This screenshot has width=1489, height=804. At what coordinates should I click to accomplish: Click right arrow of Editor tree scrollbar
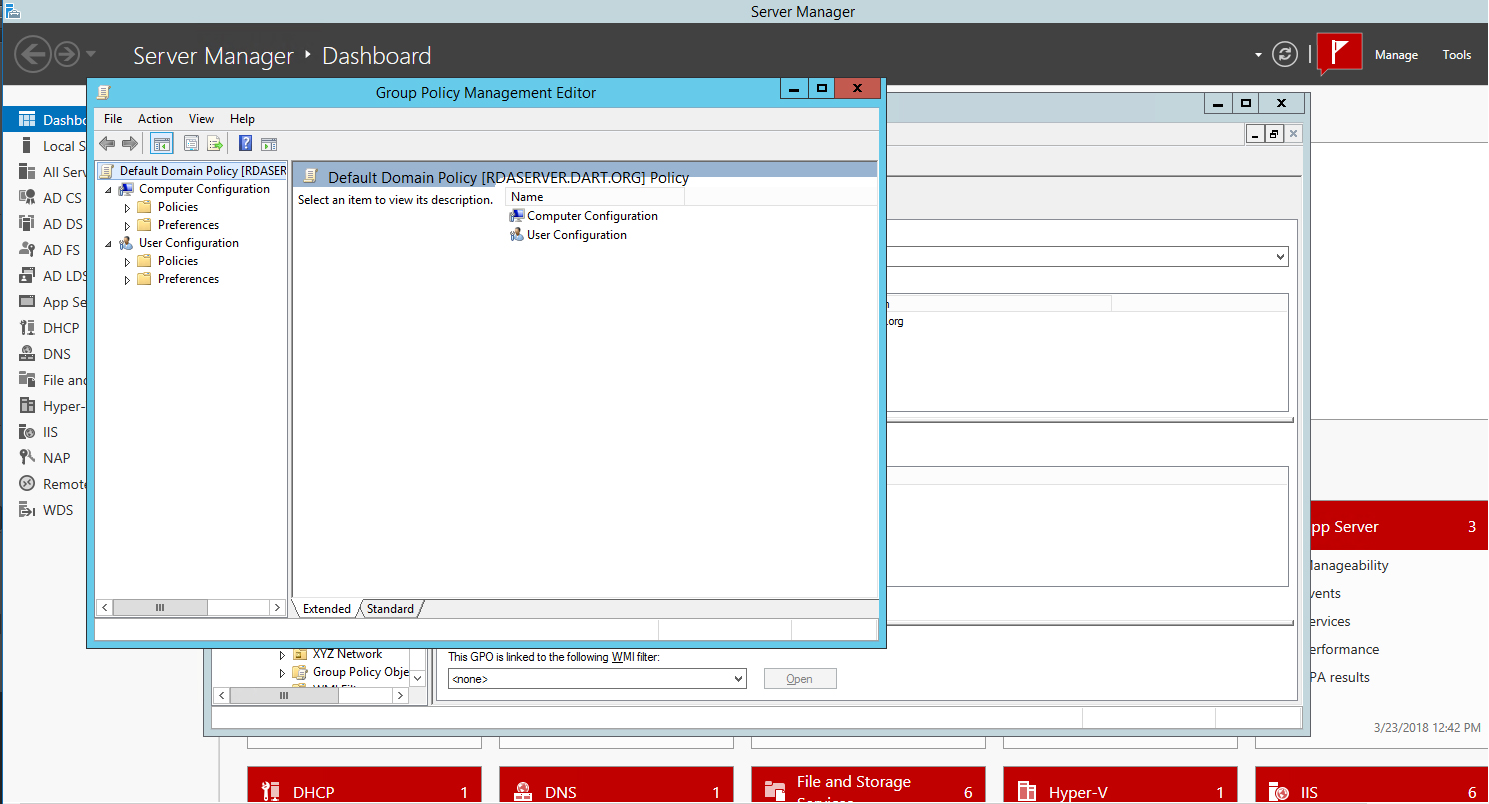pyautogui.click(x=278, y=608)
